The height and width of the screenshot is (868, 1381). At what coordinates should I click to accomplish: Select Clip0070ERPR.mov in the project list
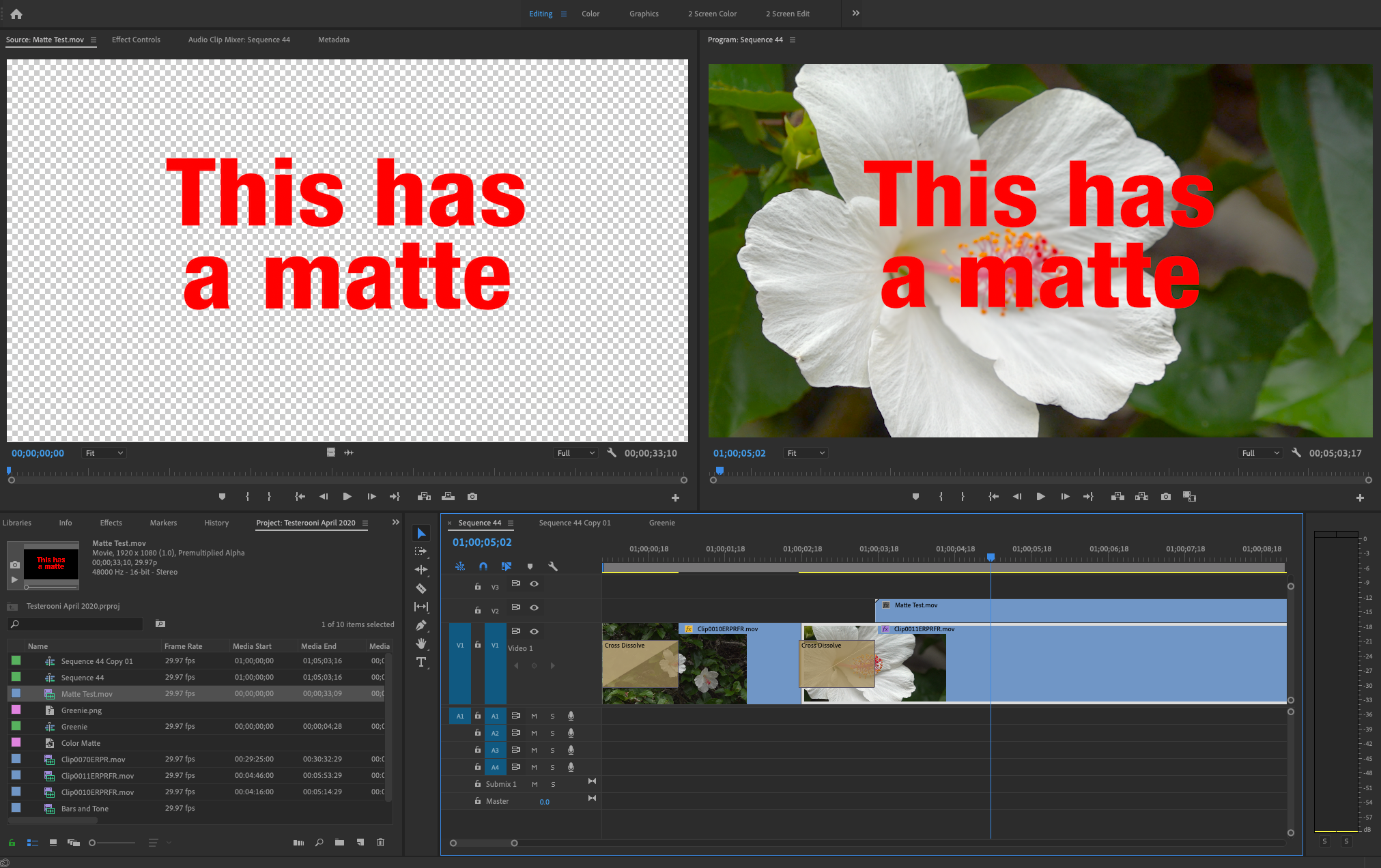94,759
